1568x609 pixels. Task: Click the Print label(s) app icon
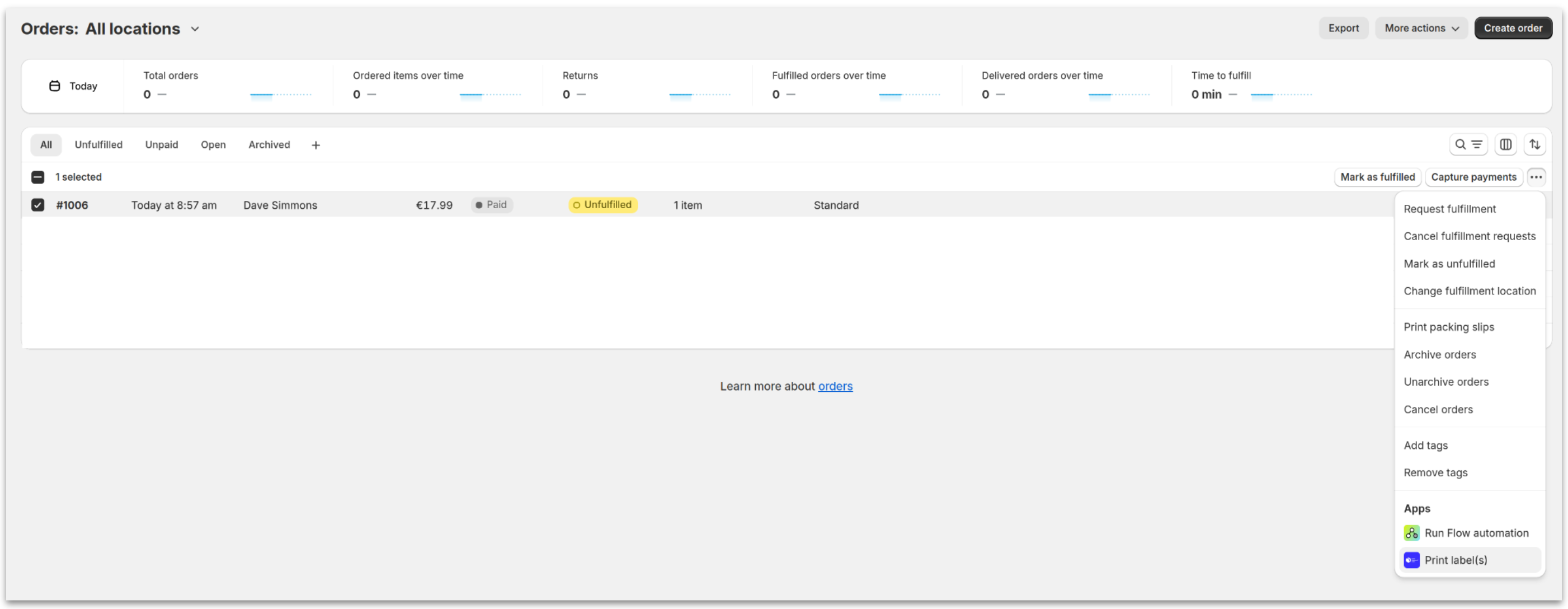(x=1411, y=560)
